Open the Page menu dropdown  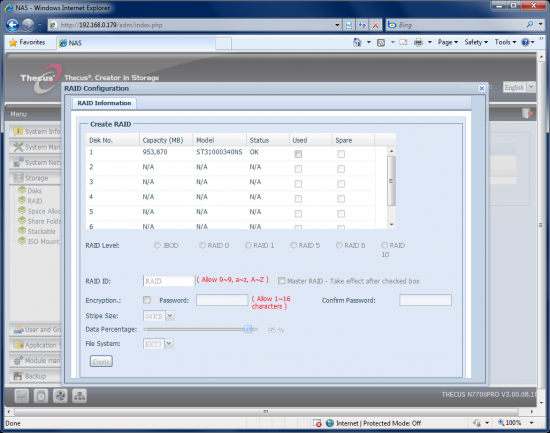[x=448, y=42]
